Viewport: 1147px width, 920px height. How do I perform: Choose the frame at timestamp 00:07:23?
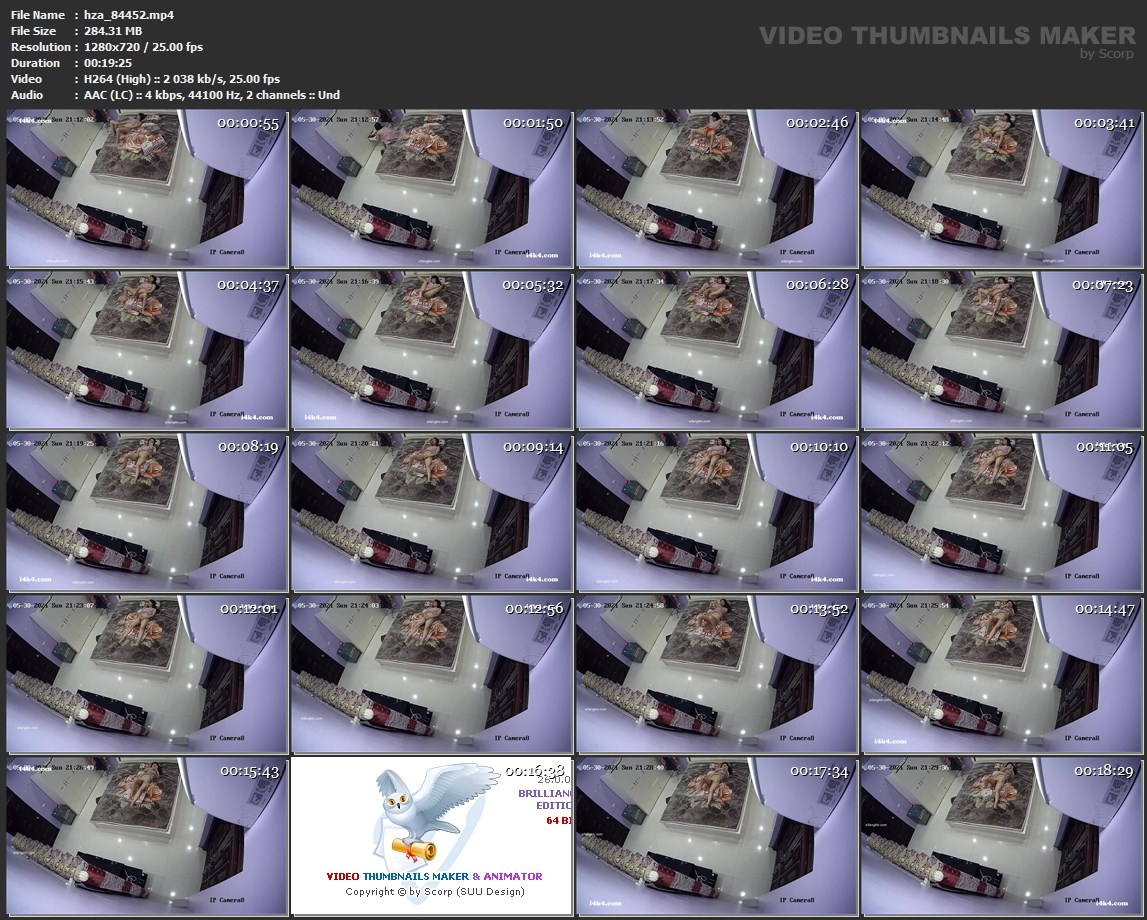tap(1001, 350)
